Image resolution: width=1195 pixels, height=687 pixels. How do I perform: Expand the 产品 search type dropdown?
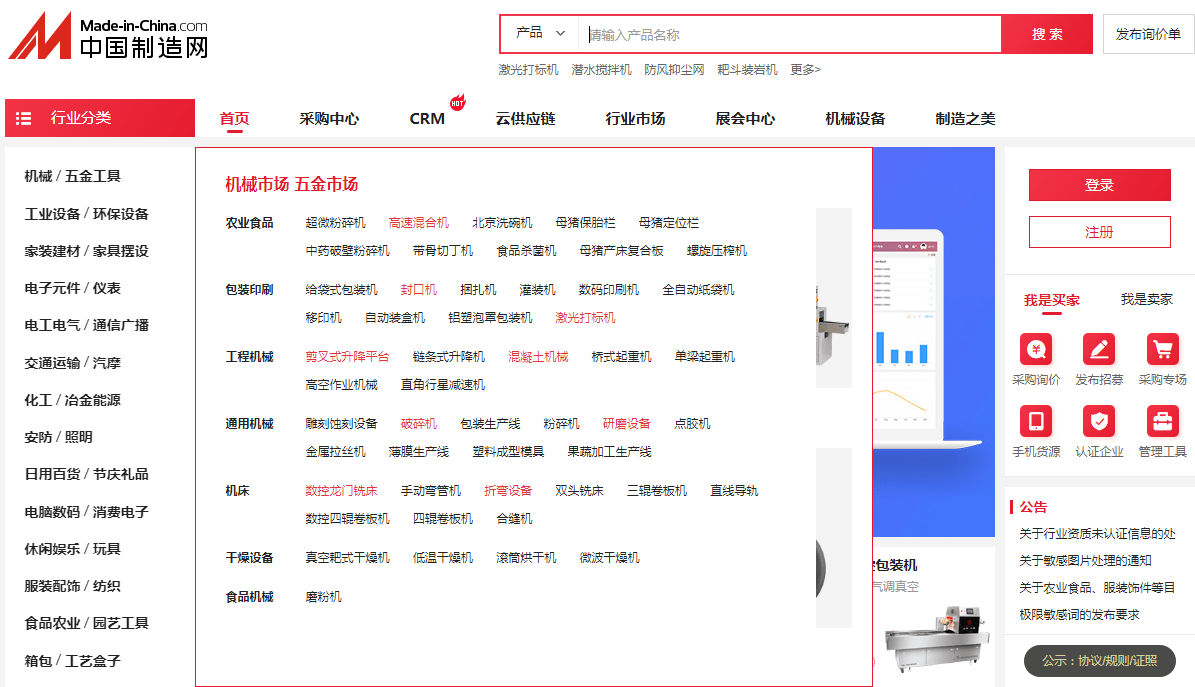[x=540, y=34]
